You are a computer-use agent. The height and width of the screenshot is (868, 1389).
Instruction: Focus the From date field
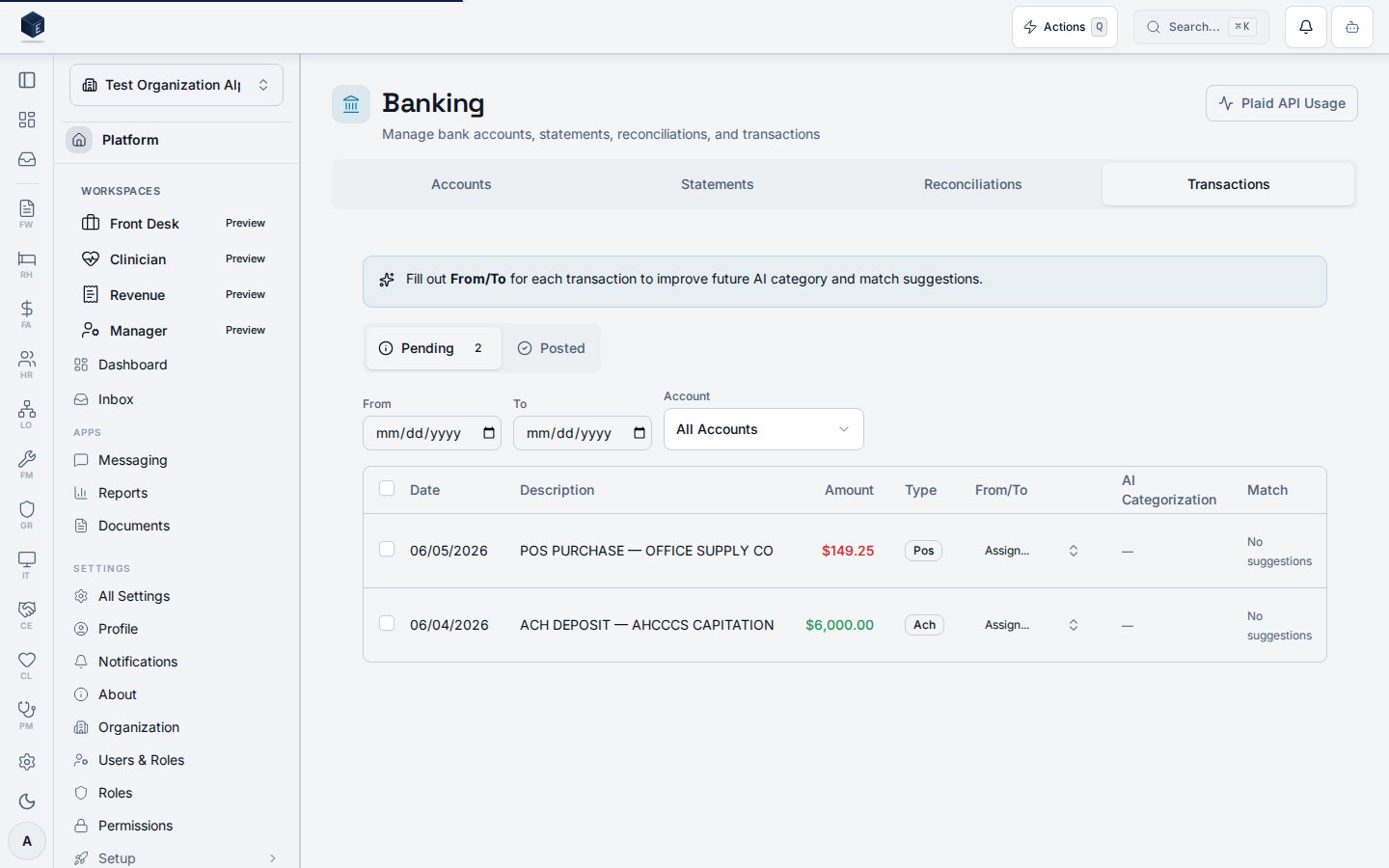pyautogui.click(x=432, y=433)
